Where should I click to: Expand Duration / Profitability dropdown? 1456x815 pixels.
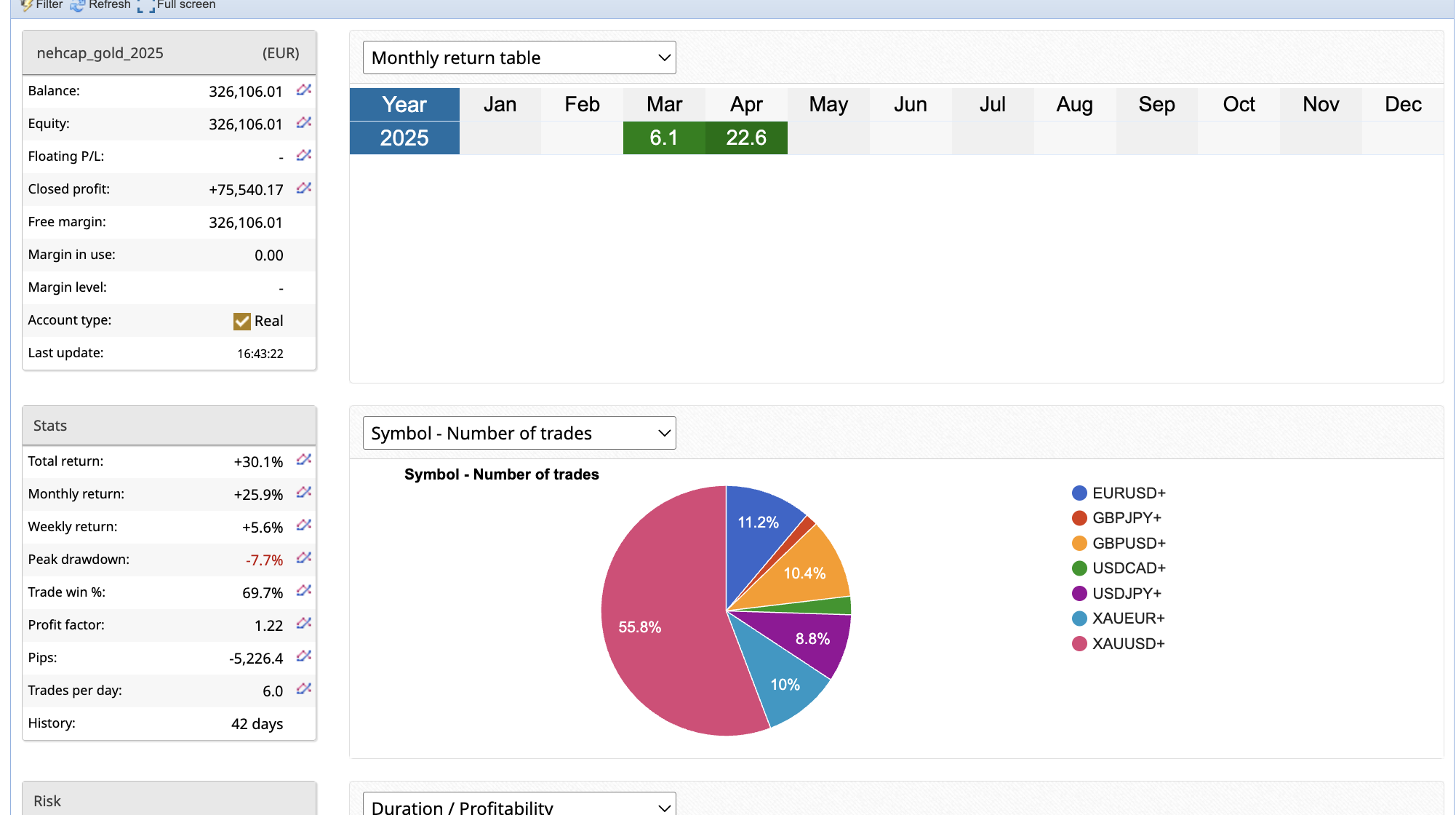pos(519,806)
